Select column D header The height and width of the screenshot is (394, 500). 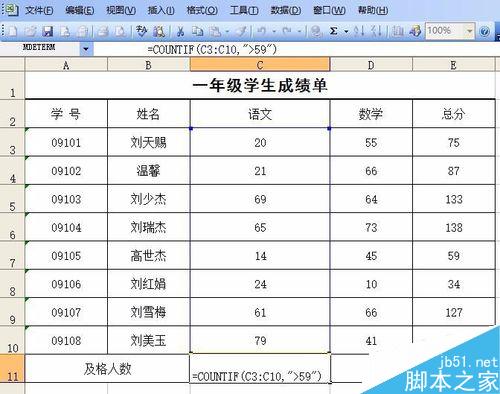(x=371, y=65)
